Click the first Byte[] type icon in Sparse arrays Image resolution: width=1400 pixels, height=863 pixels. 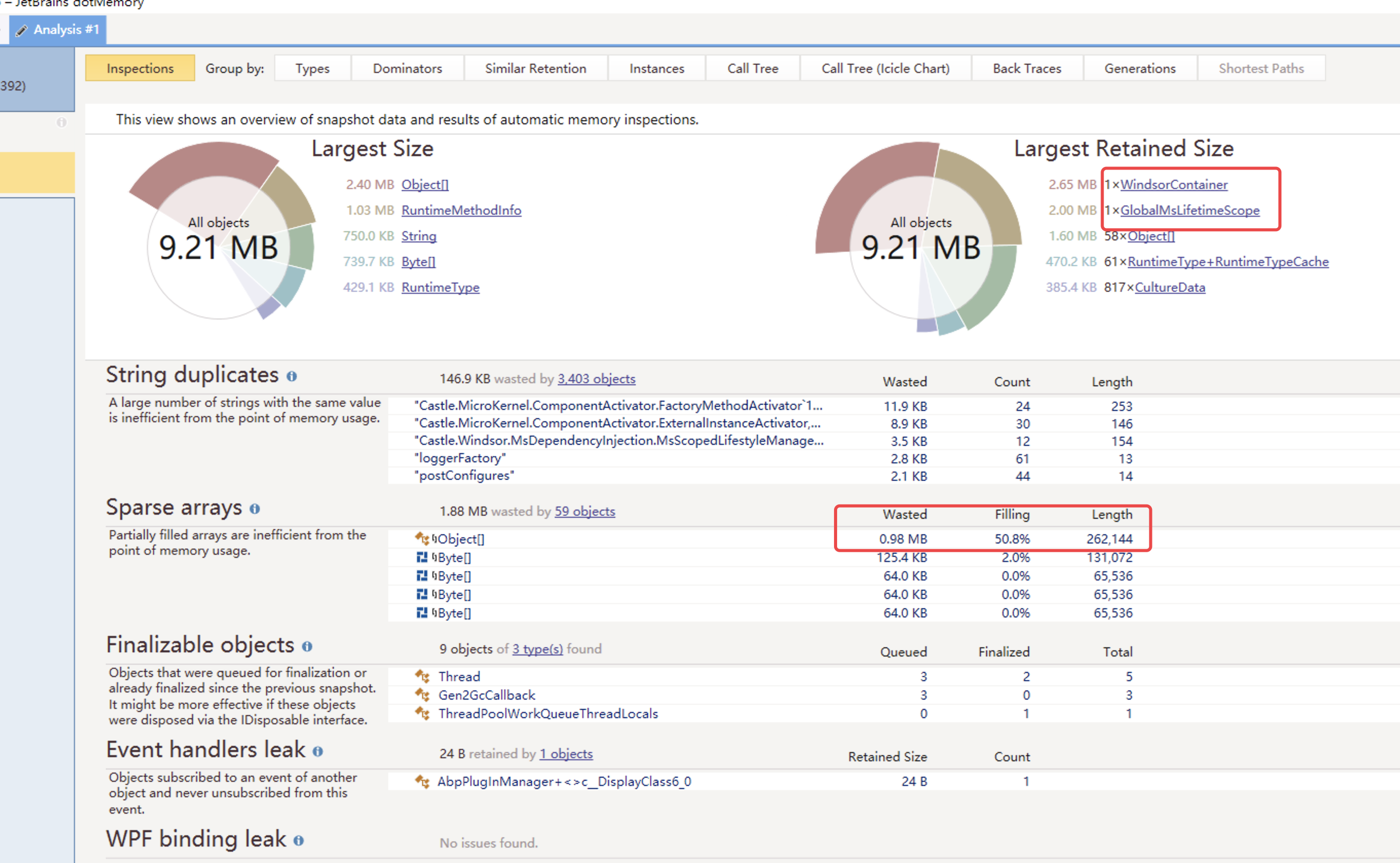422,558
